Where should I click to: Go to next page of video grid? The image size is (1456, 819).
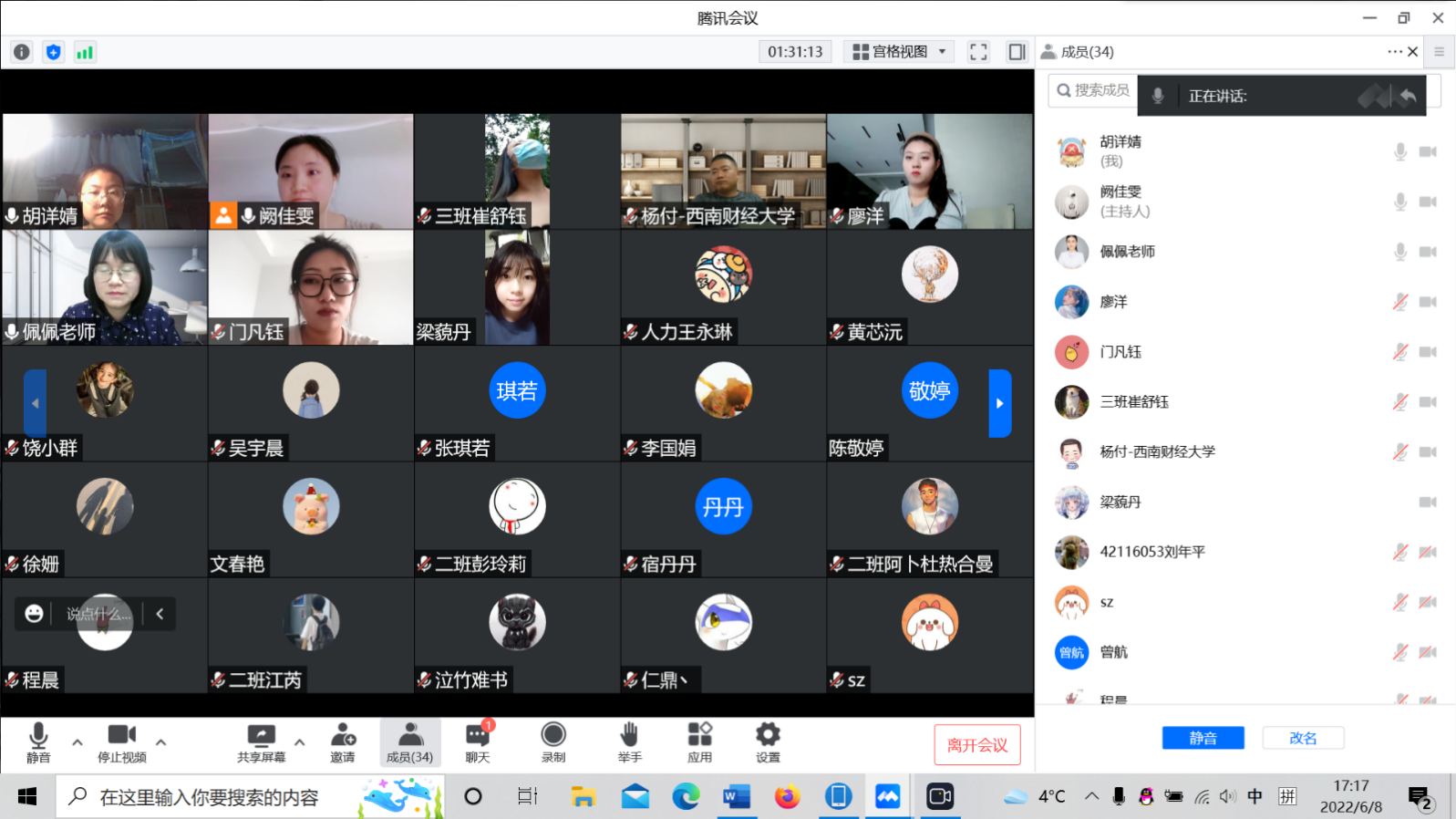click(999, 403)
